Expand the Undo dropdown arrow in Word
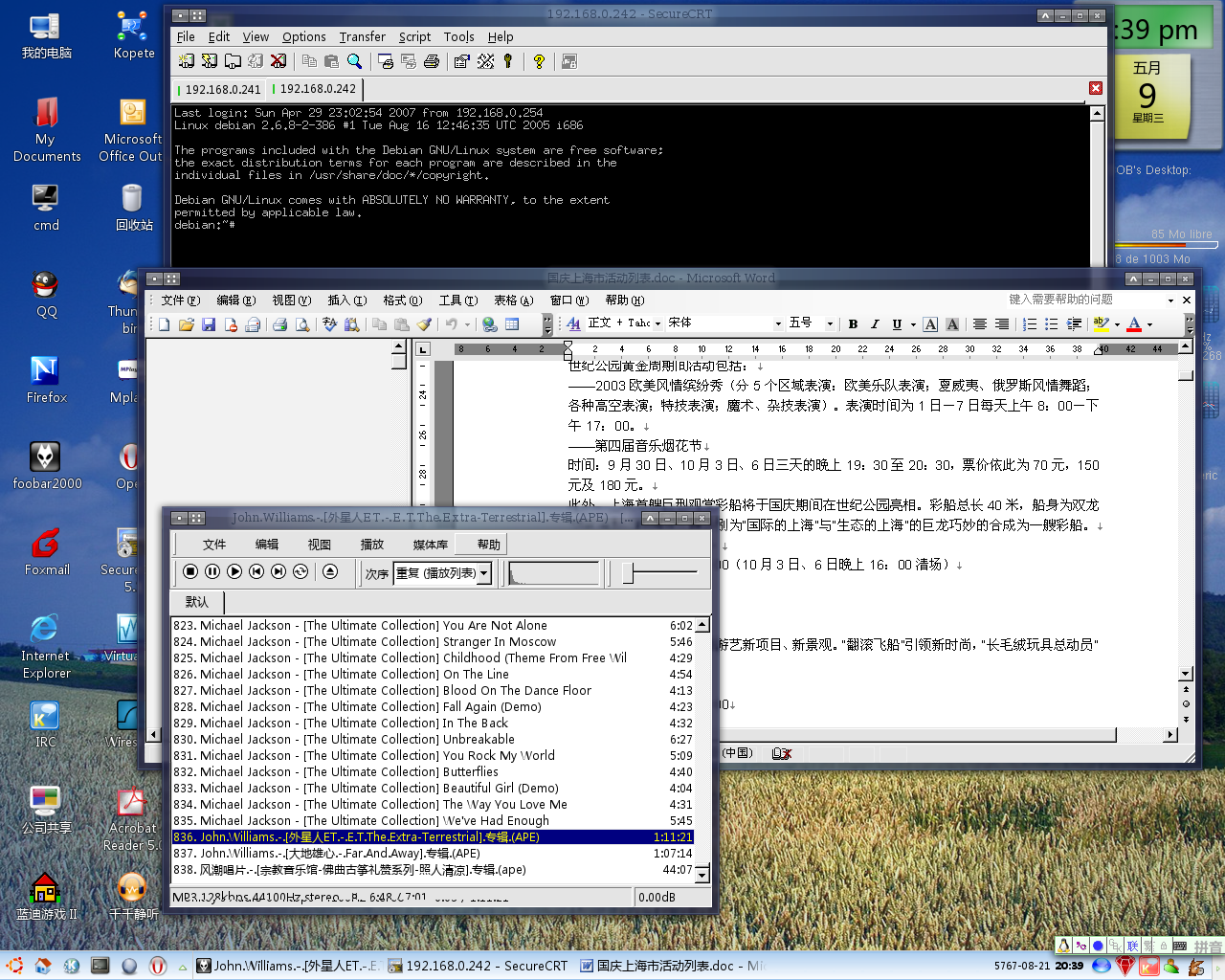Viewport: 1225px width, 980px height. click(x=467, y=324)
